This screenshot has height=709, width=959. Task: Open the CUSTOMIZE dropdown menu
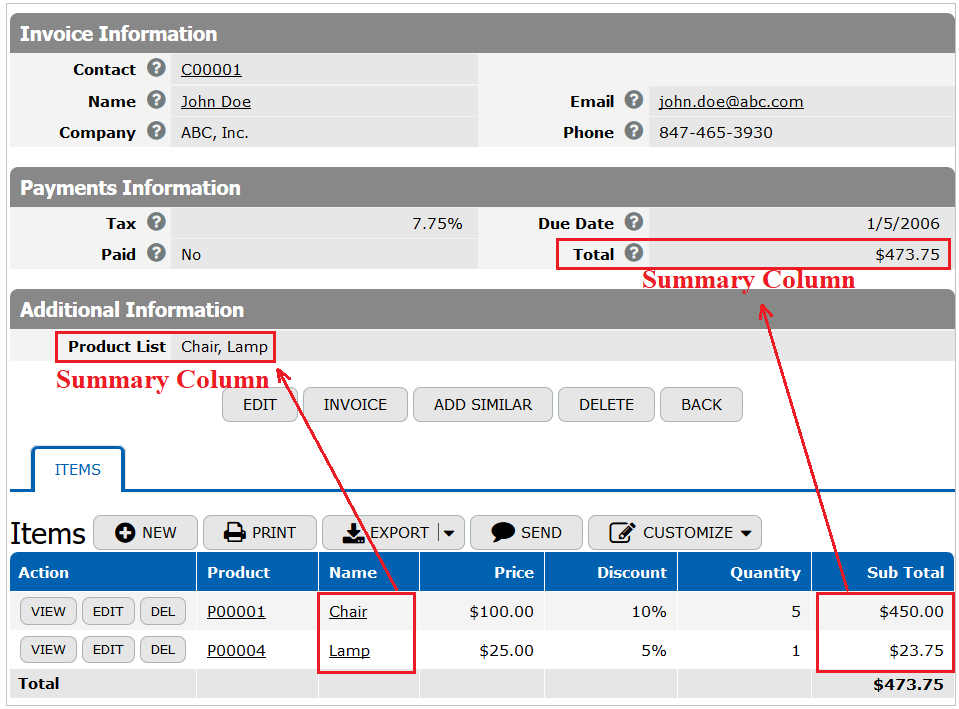(675, 532)
